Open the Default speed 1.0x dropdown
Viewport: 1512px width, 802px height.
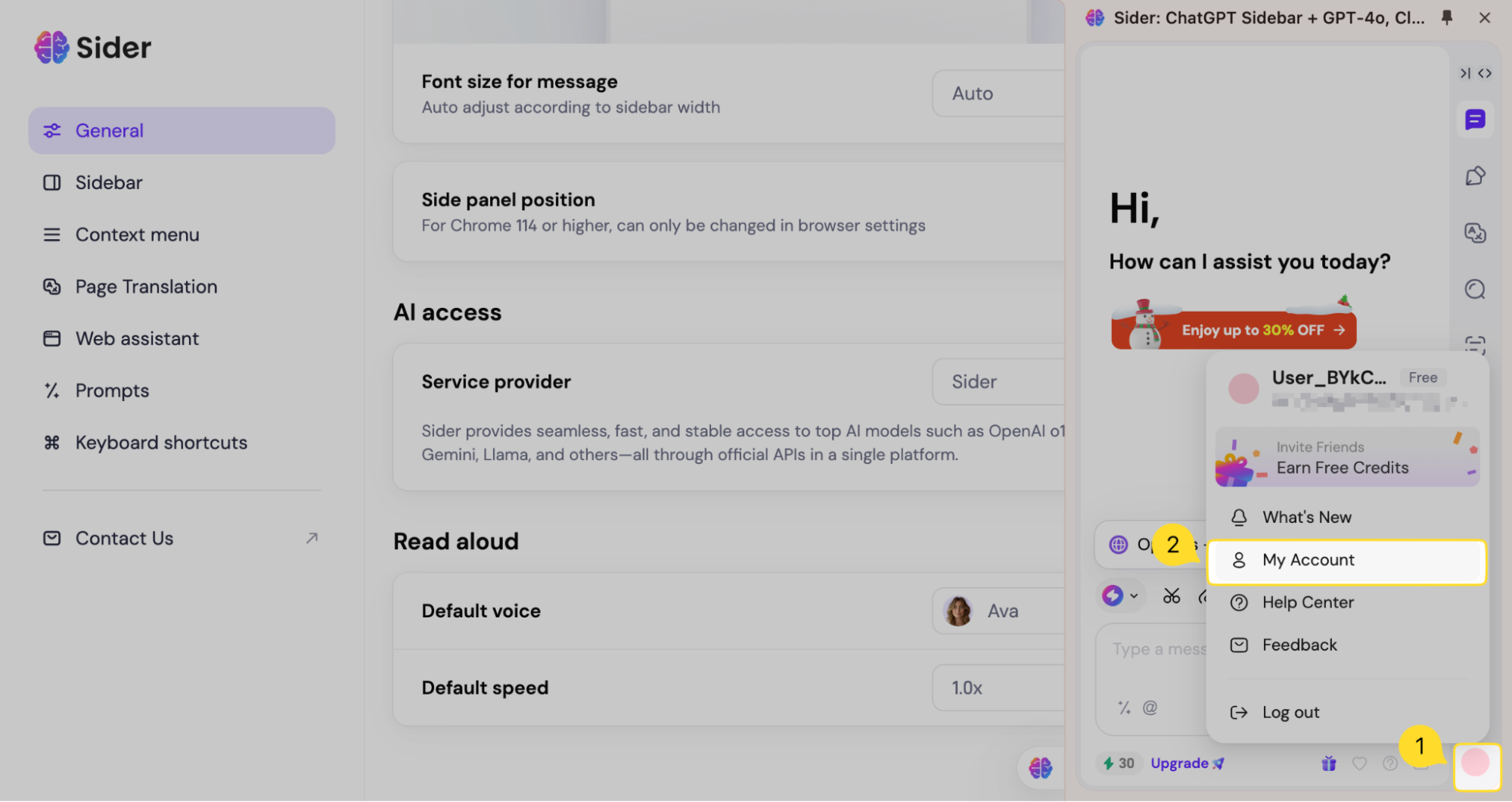[998, 689]
